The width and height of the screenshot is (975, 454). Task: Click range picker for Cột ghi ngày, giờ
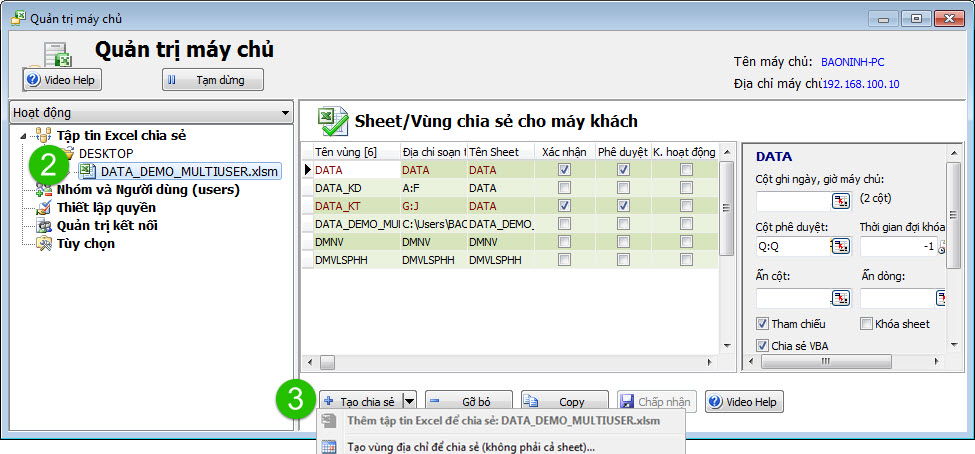coord(840,199)
